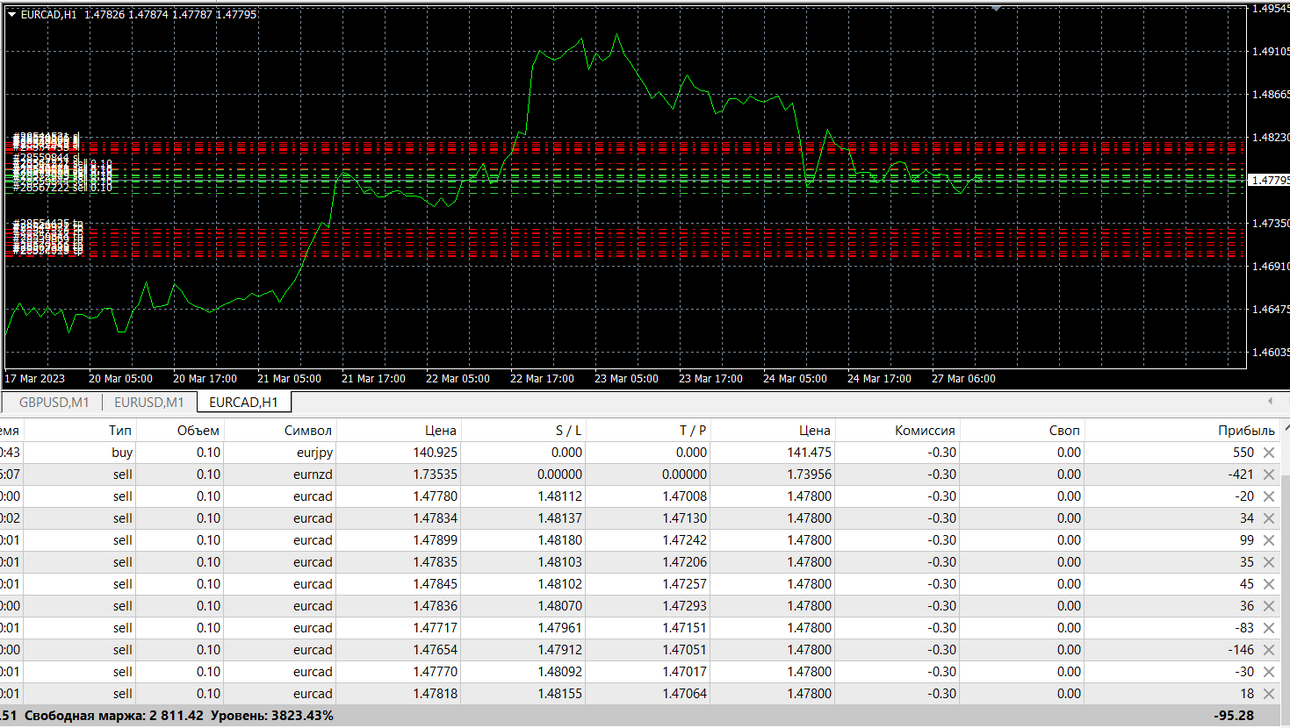Close the eurnzd sell order with X icon
Screen dimensions: 1290x728
point(1269,475)
